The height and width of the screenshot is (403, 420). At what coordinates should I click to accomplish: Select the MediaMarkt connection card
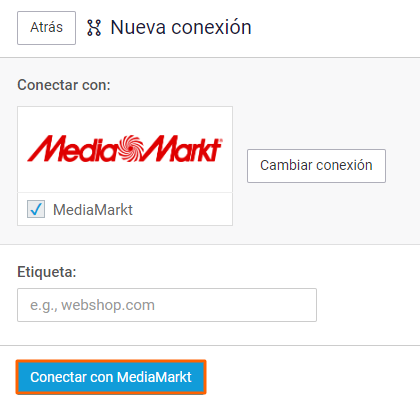pos(125,166)
